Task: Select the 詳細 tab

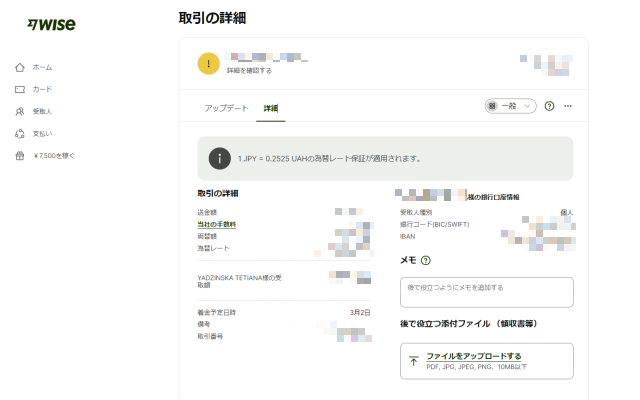Action: (271, 107)
